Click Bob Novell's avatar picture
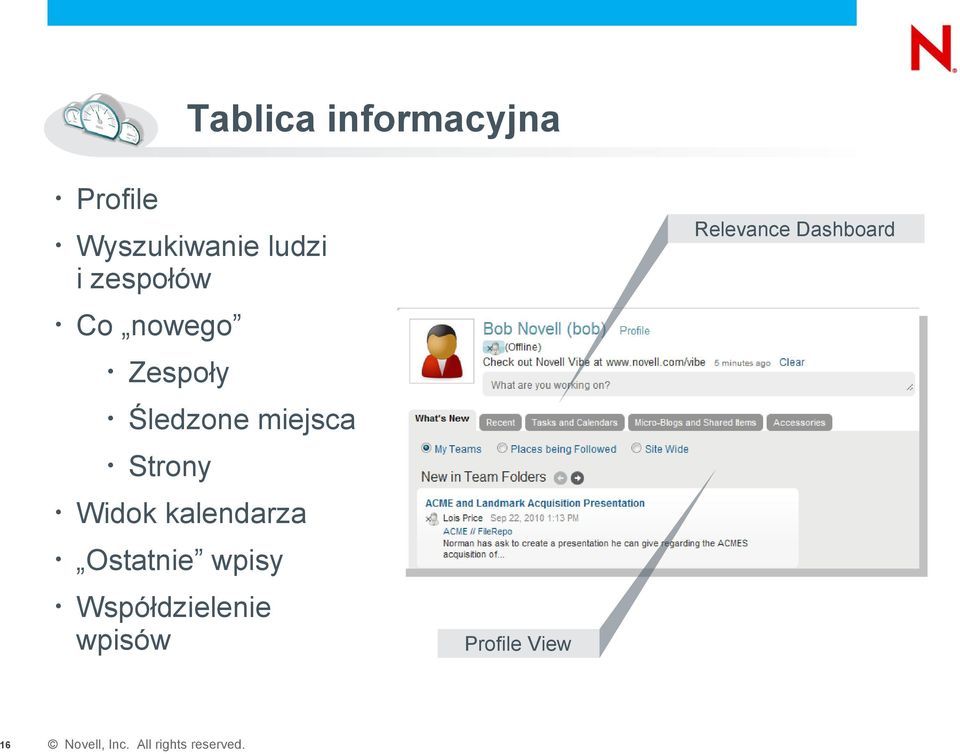Screen dimensions: 960x754 [441, 351]
